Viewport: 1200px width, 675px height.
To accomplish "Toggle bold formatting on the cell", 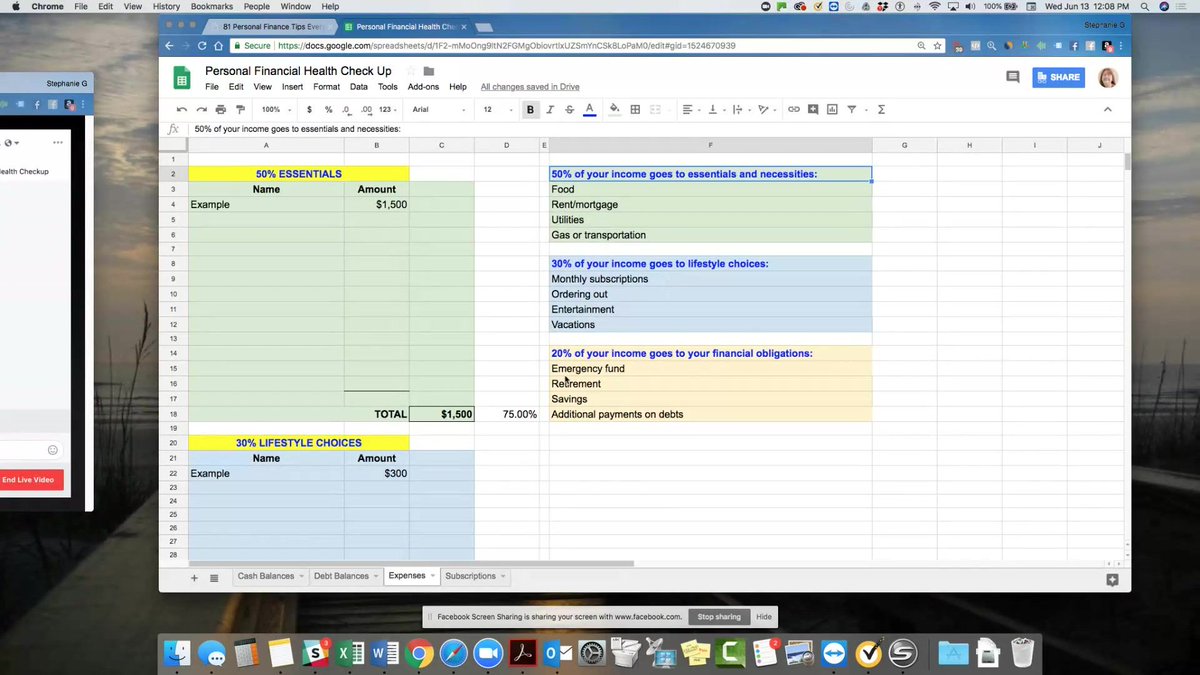I will coord(530,109).
